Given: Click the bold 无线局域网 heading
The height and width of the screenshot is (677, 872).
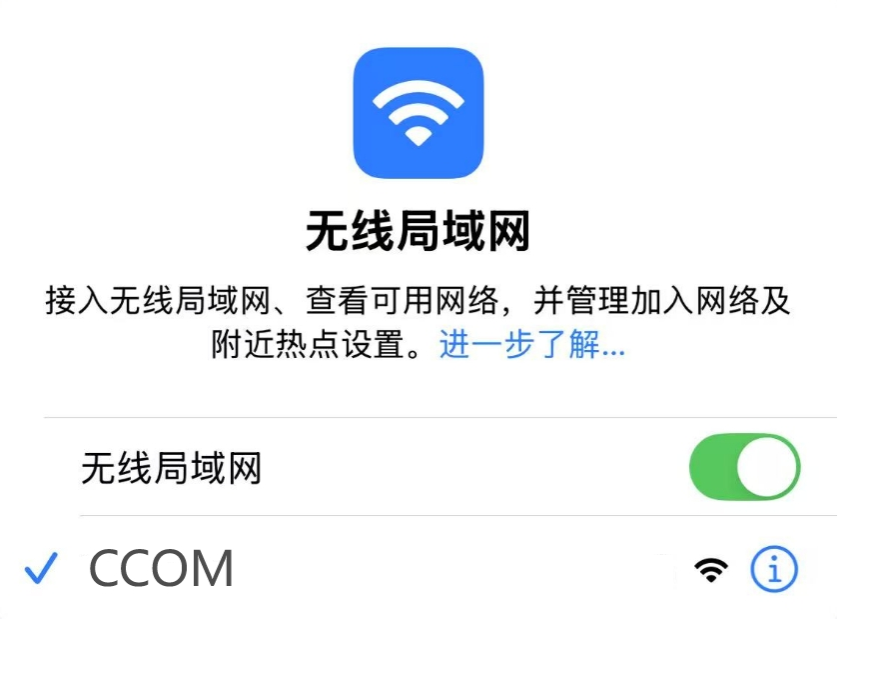Looking at the screenshot, I should 418,231.
